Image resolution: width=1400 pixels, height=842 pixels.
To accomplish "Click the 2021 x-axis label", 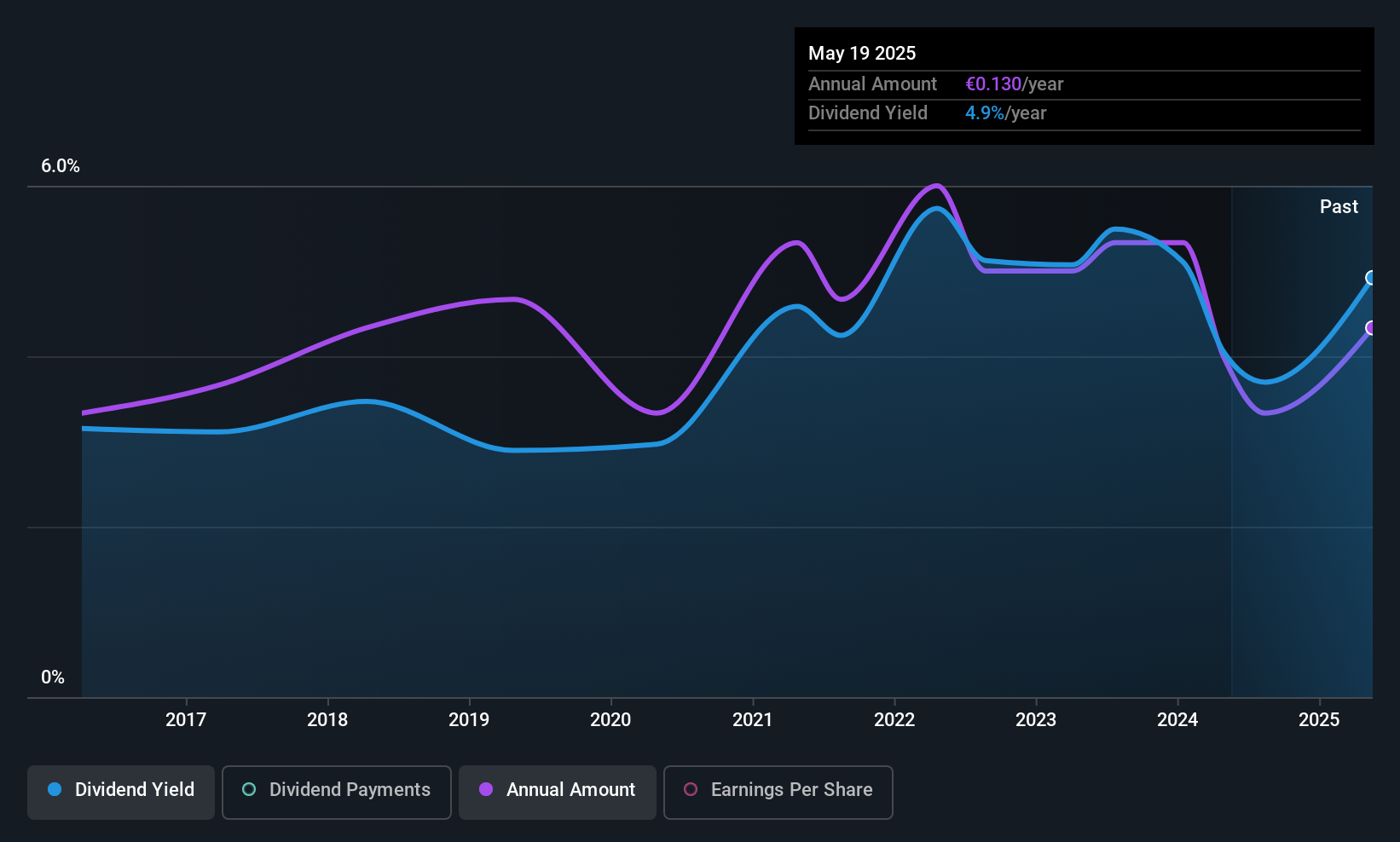I will pos(753,720).
